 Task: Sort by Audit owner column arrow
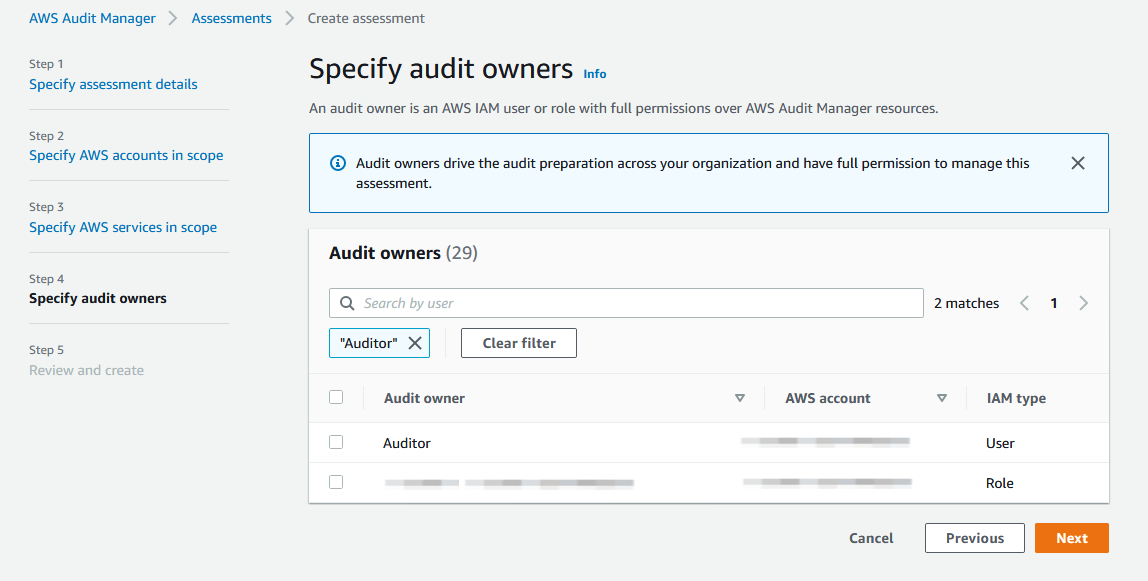[x=739, y=398]
